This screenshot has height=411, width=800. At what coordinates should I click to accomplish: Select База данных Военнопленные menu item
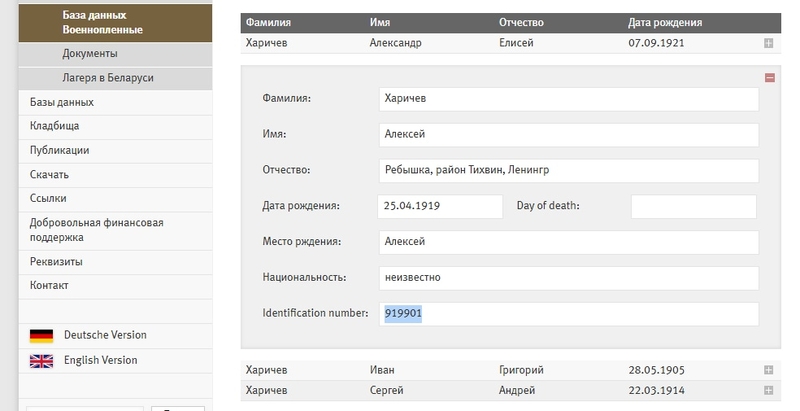(x=102, y=21)
